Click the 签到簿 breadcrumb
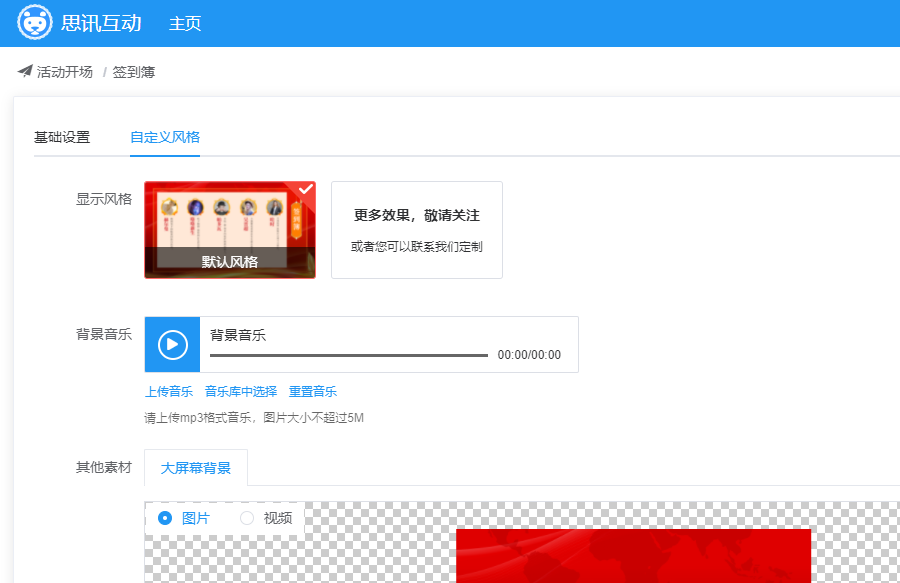Viewport: 900px width, 583px height. (x=134, y=72)
